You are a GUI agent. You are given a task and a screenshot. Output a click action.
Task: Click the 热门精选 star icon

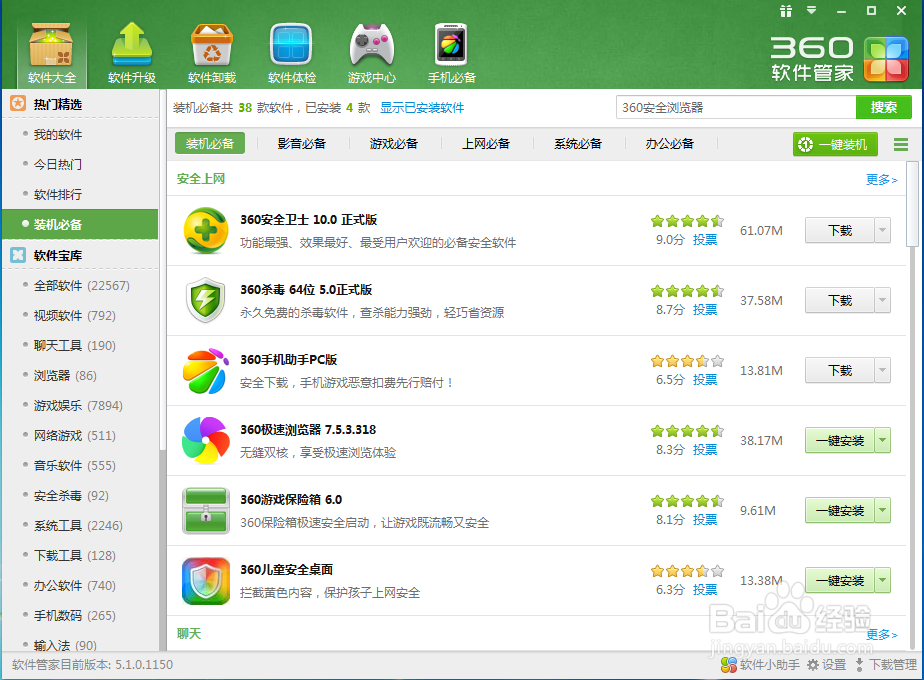pos(18,104)
